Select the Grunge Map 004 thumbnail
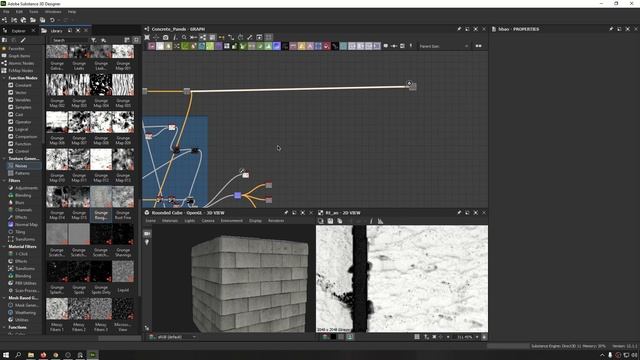This screenshot has width=640, height=360. click(x=101, y=84)
